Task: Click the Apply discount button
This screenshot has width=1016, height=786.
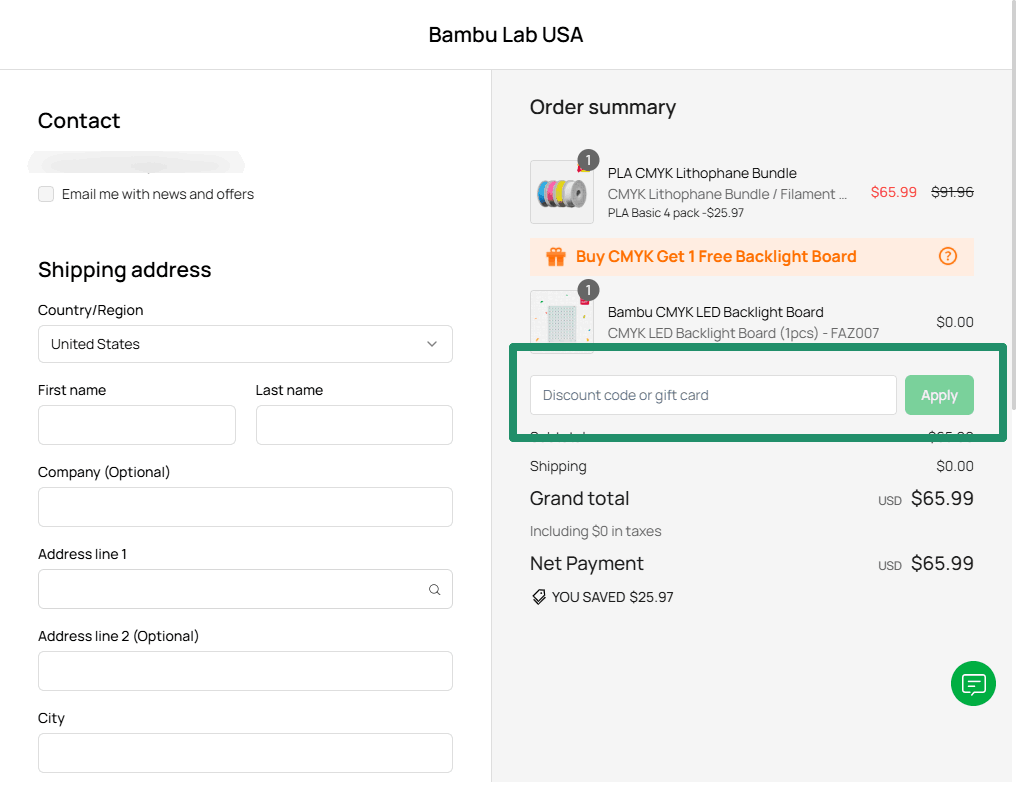Action: click(939, 395)
